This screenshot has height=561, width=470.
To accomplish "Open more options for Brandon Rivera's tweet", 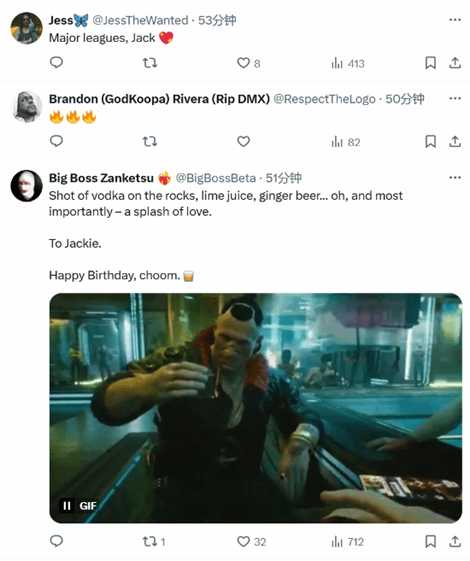I will point(455,98).
